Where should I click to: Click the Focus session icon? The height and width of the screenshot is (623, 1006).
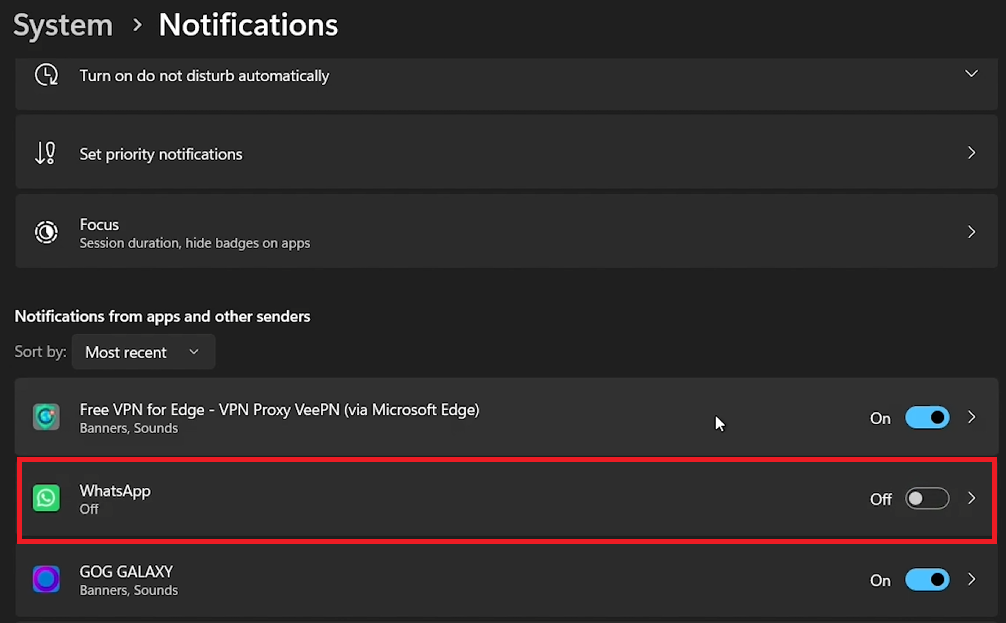(46, 232)
